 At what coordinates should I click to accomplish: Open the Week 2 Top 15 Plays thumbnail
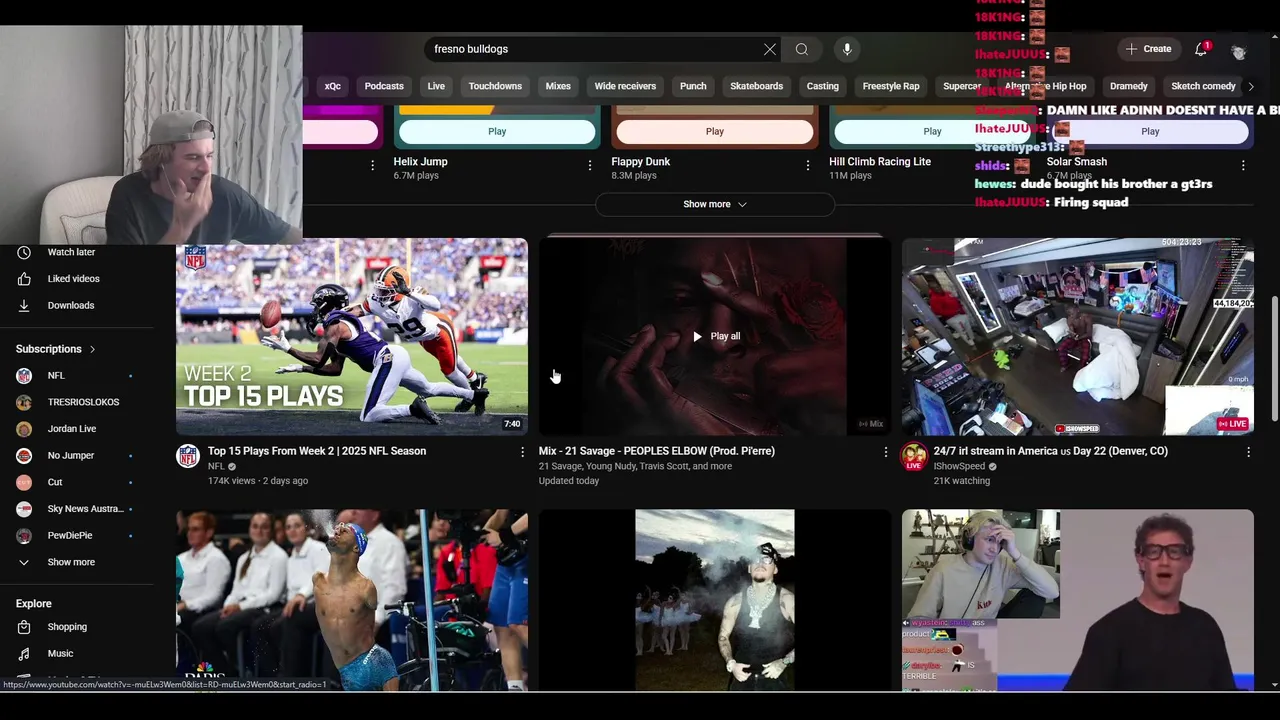[x=352, y=337]
